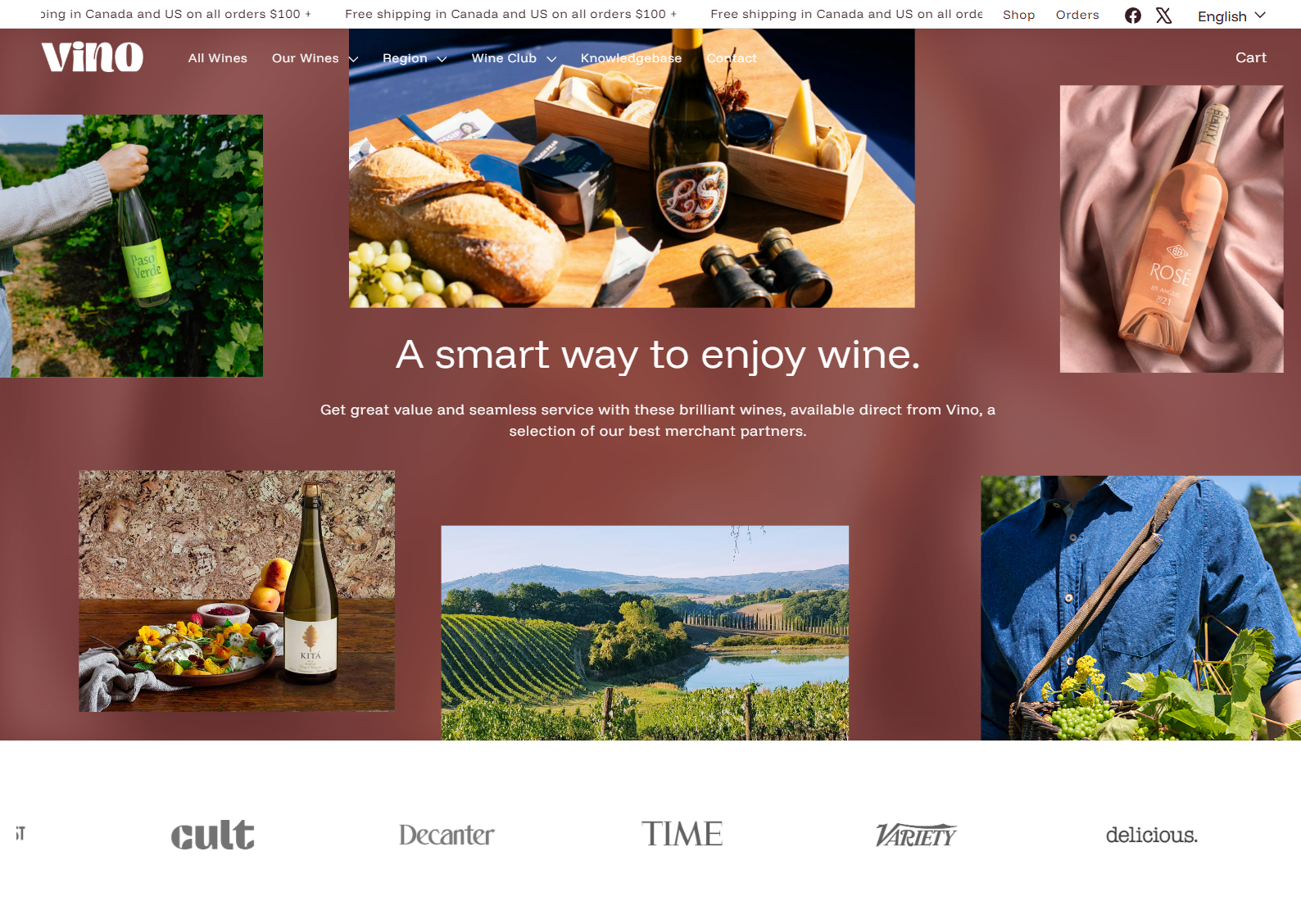Click the Paso Verde bottle photo
This screenshot has height=924, width=1301.
[131, 246]
